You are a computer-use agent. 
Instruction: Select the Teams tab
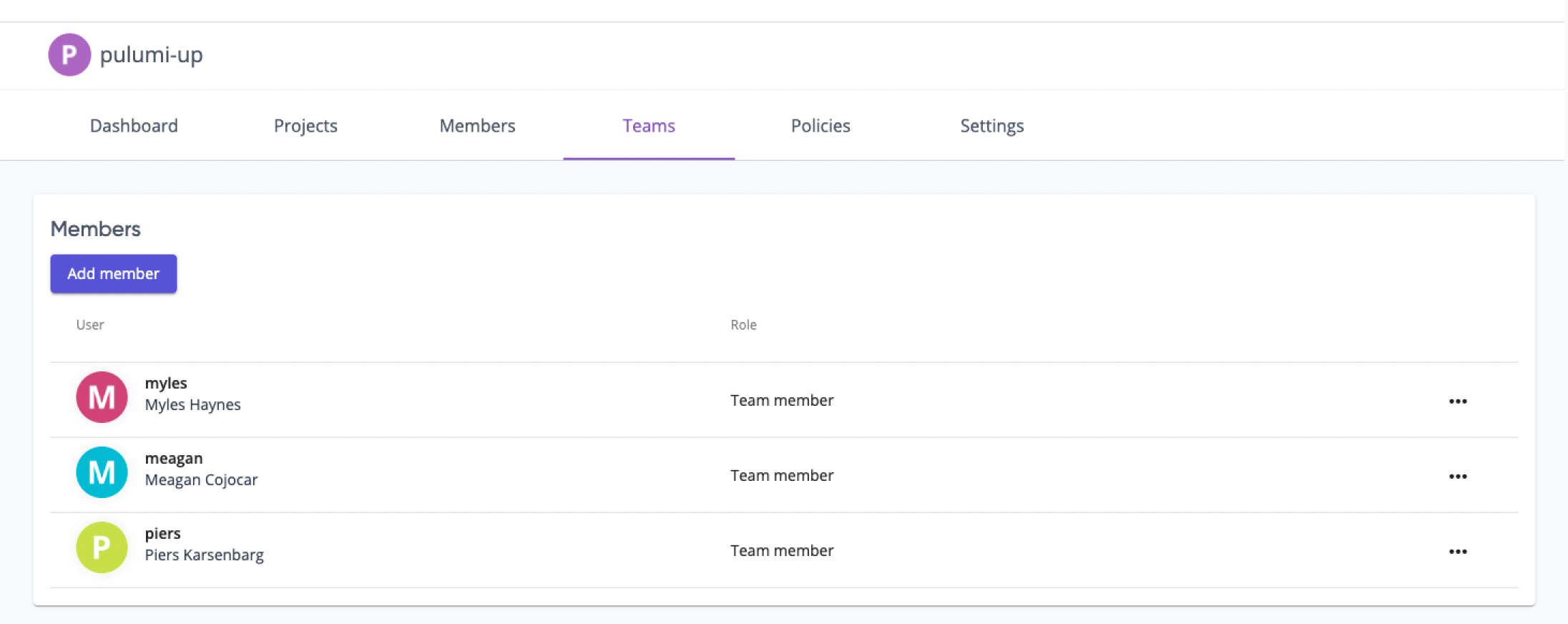(649, 126)
